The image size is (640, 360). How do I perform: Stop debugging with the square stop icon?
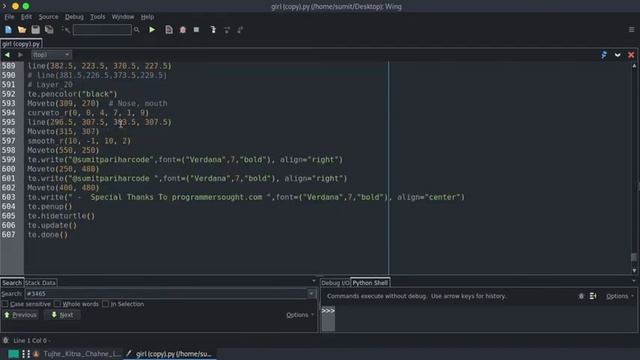(x=196, y=29)
